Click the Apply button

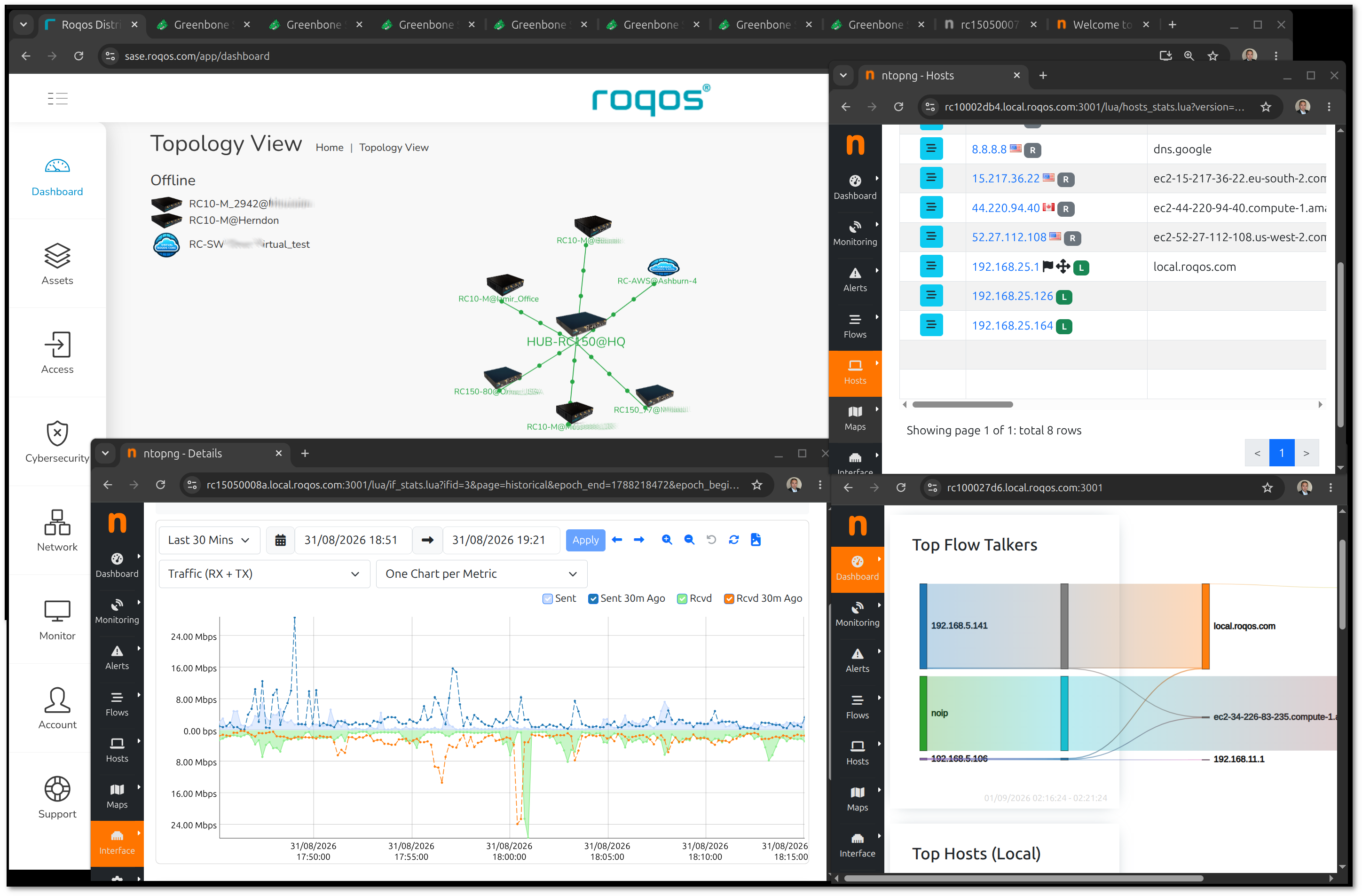click(x=585, y=540)
